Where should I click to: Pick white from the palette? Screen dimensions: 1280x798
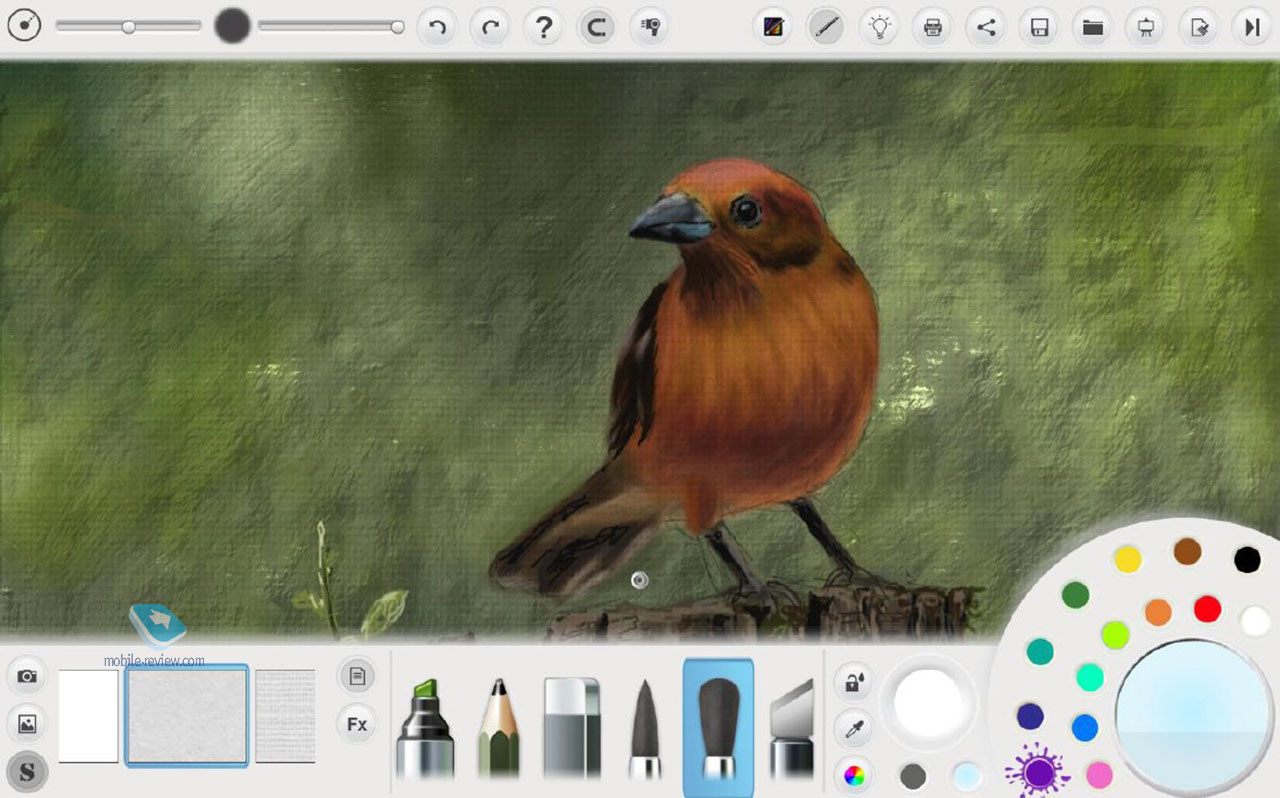[1255, 621]
